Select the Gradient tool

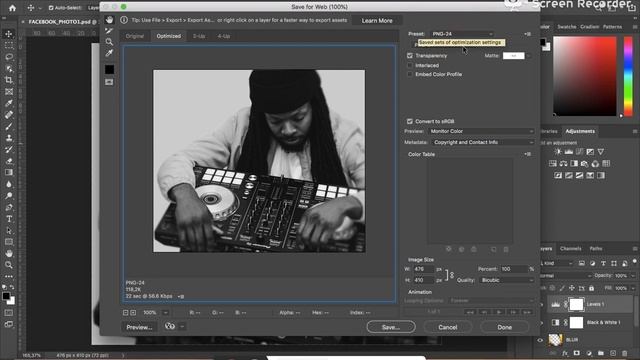[9, 172]
